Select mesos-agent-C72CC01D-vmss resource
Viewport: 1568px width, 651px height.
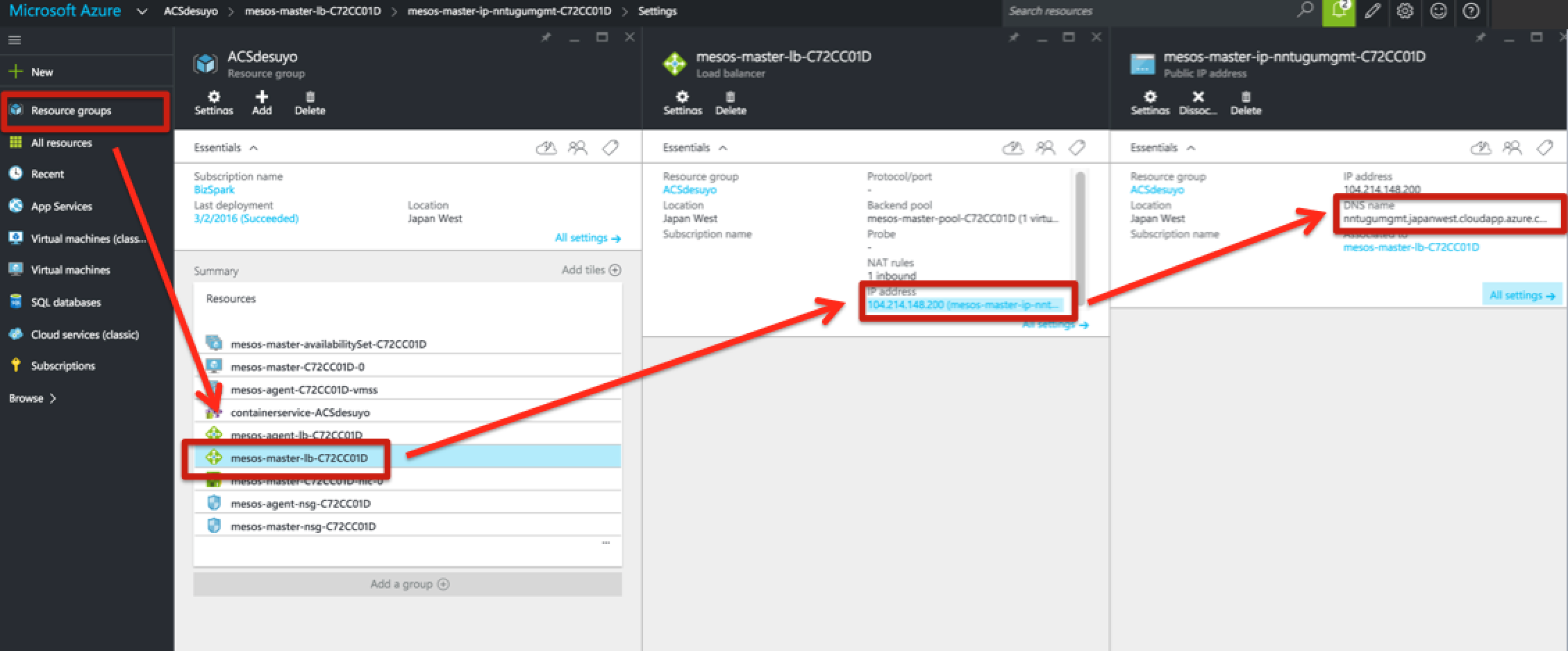(x=407, y=390)
